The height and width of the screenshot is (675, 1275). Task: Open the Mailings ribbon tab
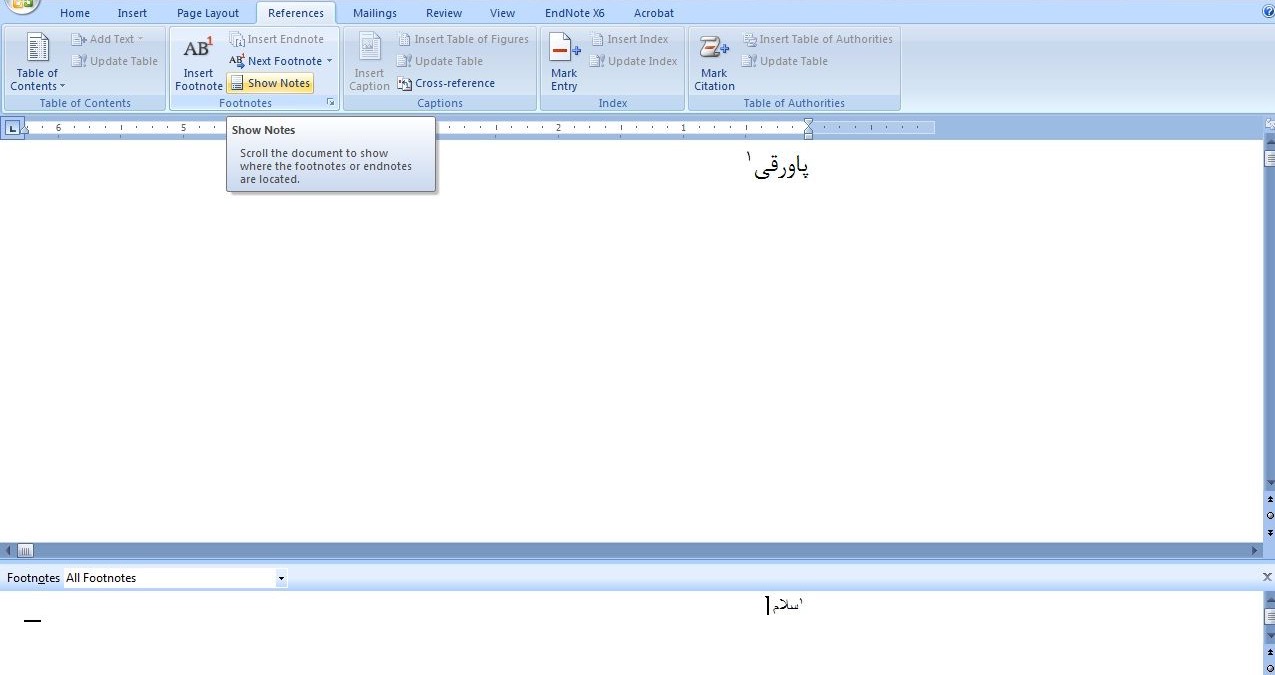(x=375, y=13)
